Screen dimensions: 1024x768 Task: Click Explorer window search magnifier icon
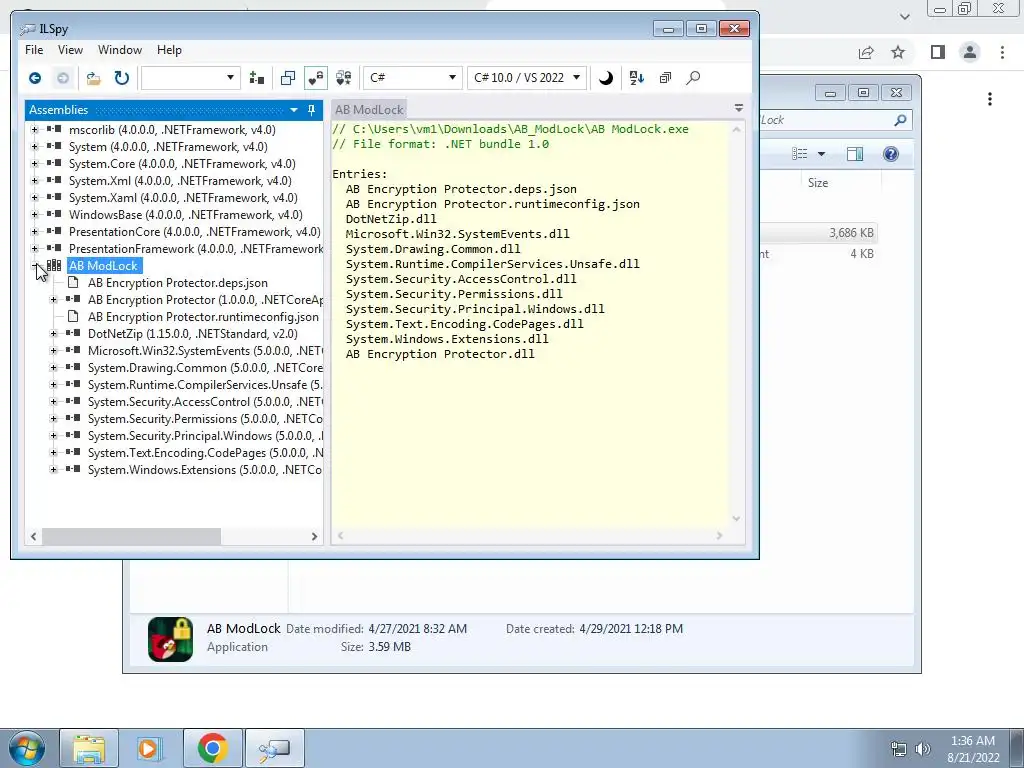[901, 120]
